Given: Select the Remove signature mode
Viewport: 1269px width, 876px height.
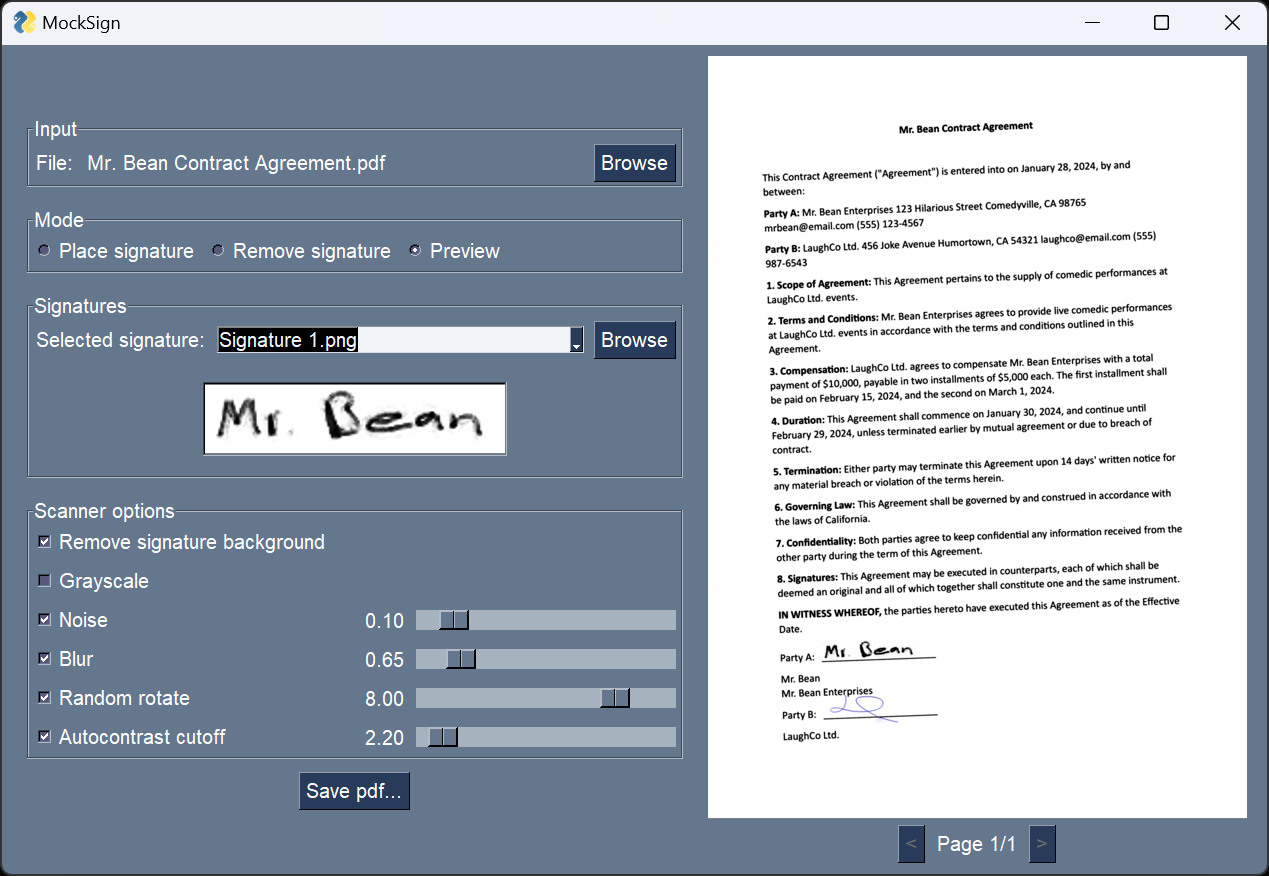Looking at the screenshot, I should [x=300, y=251].
